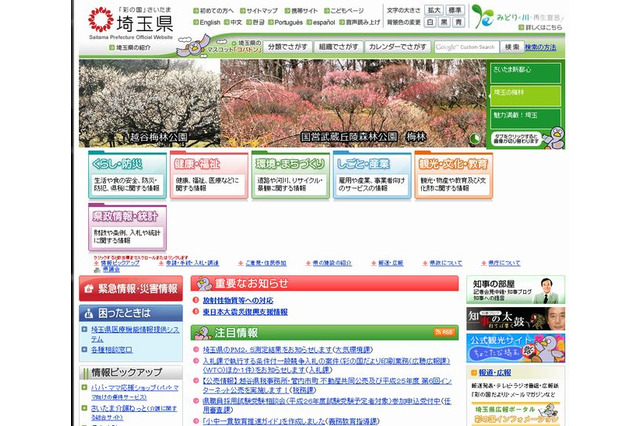Open 公式観光サイト banner
This screenshot has height=426, width=640.
tap(516, 348)
